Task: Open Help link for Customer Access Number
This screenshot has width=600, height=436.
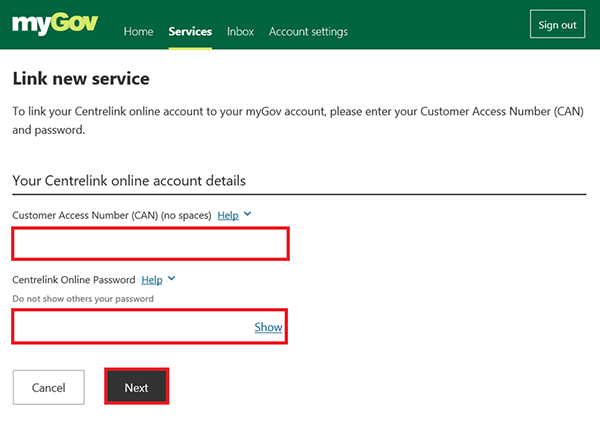Action: click(x=228, y=216)
